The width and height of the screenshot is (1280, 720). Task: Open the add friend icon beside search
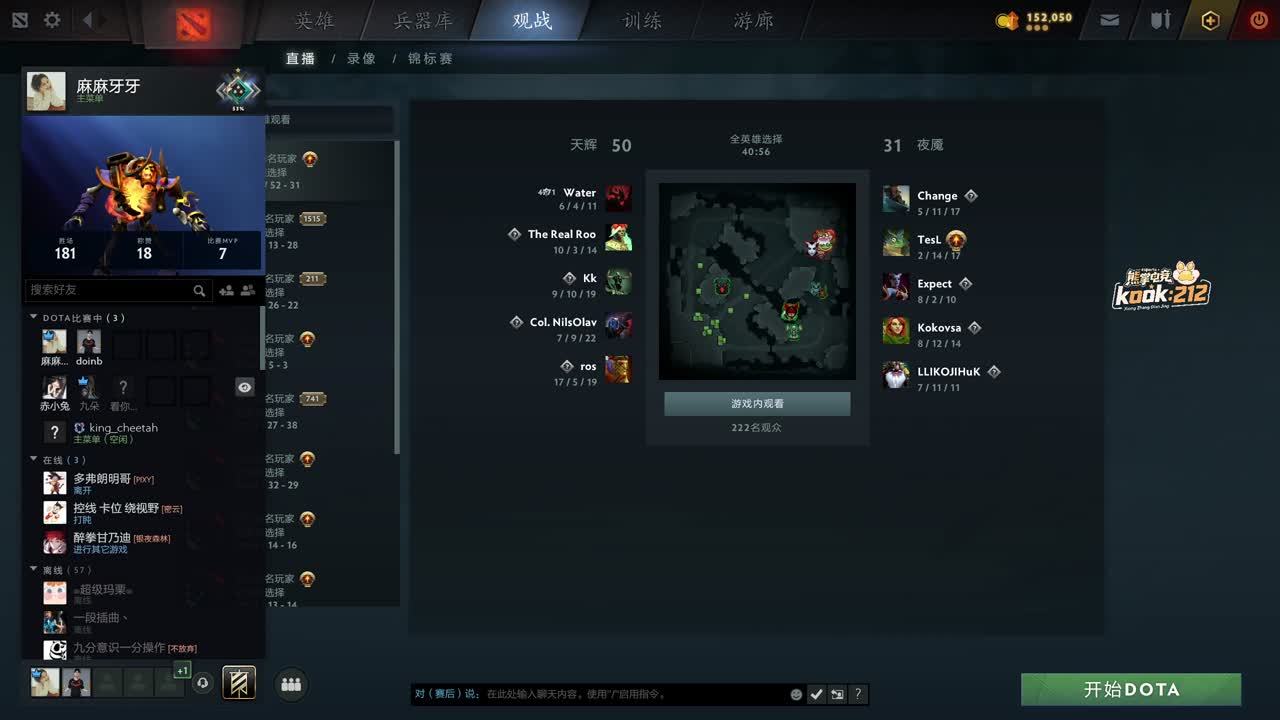[226, 290]
